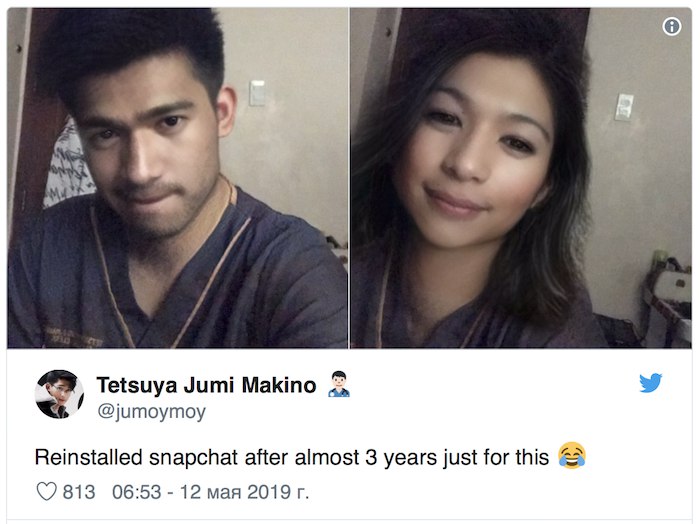Click the tweet text about reinstalling snapchat

pyautogui.click(x=292, y=457)
